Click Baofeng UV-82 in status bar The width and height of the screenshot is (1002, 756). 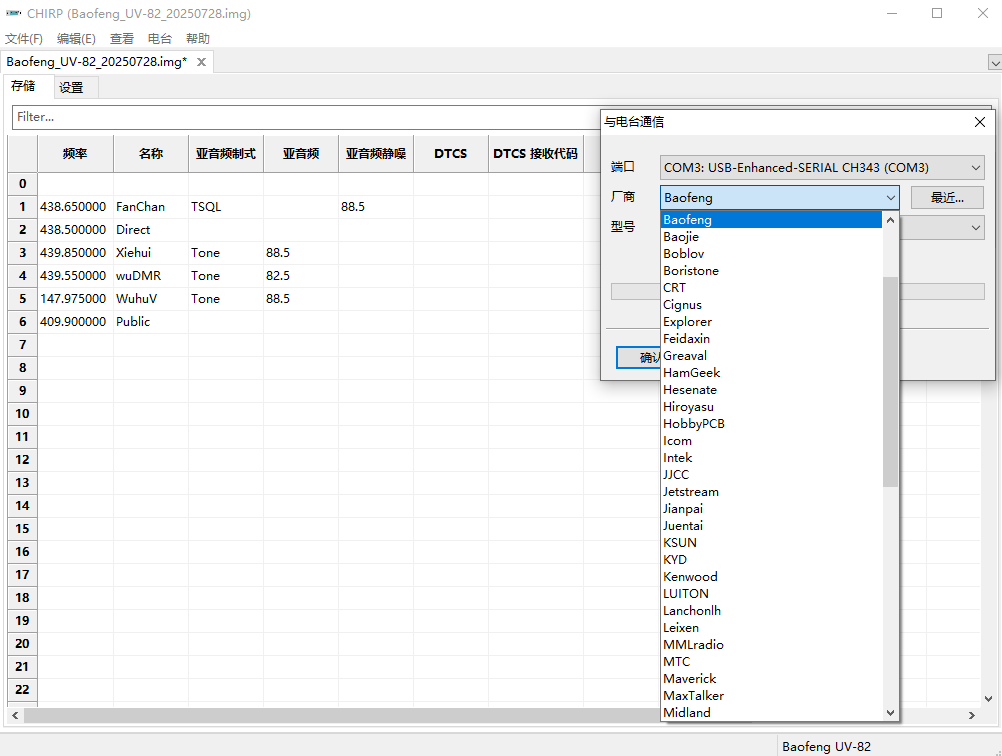point(826,746)
